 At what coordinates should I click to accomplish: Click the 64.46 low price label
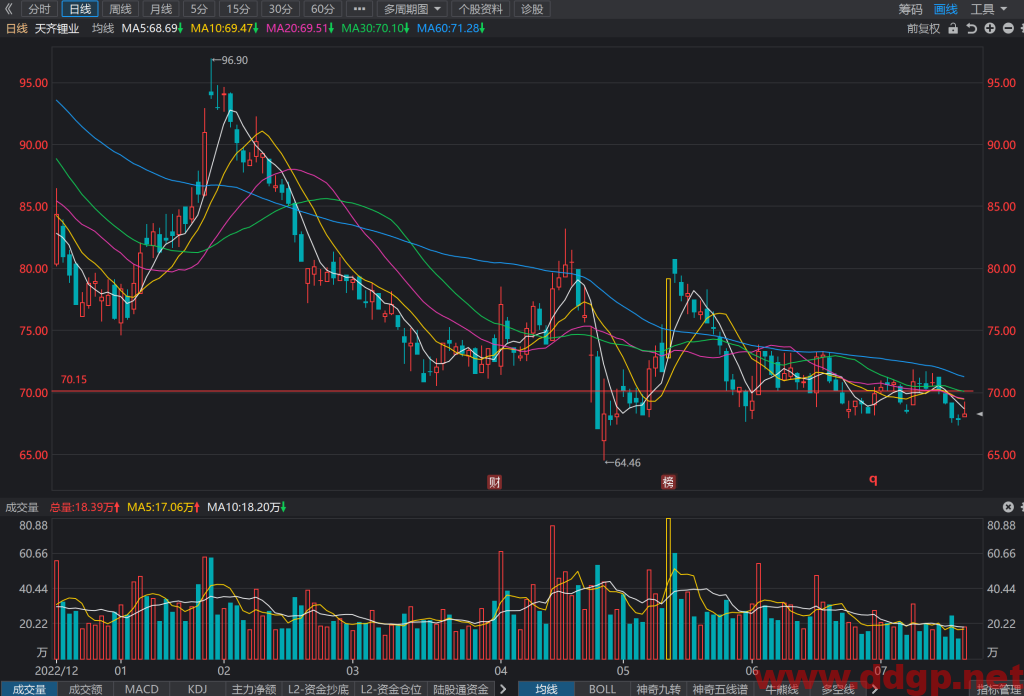pos(627,463)
